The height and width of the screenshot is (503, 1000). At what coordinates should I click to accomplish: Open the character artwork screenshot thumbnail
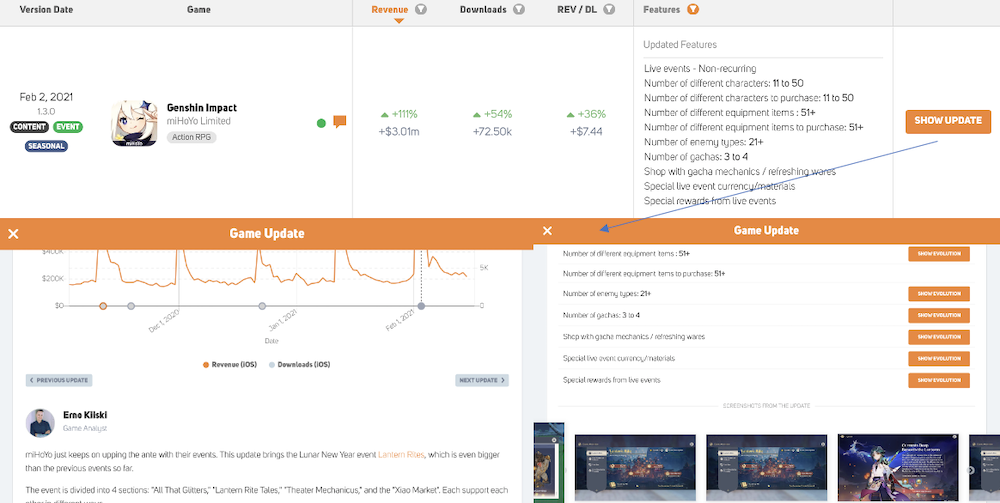tap(898, 468)
